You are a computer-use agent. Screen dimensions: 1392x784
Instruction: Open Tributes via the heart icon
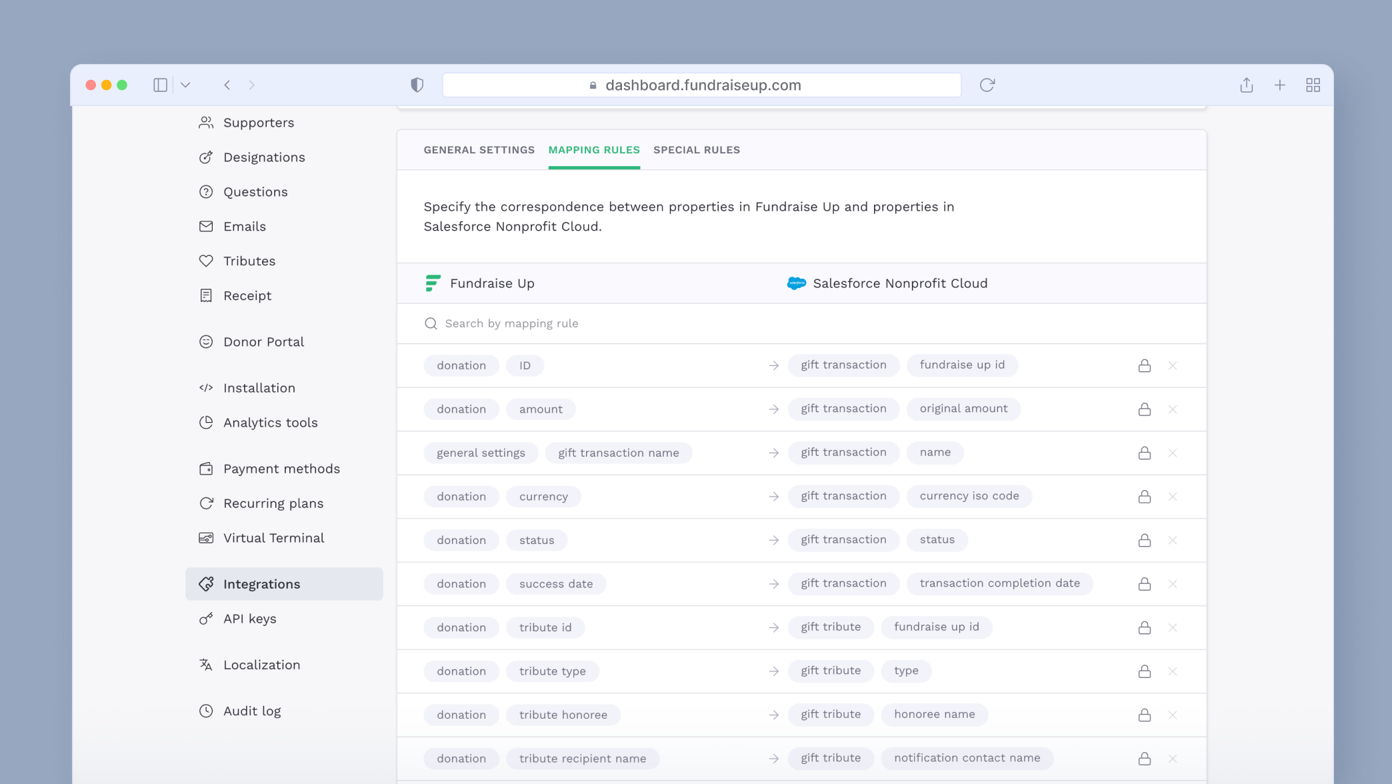click(204, 261)
